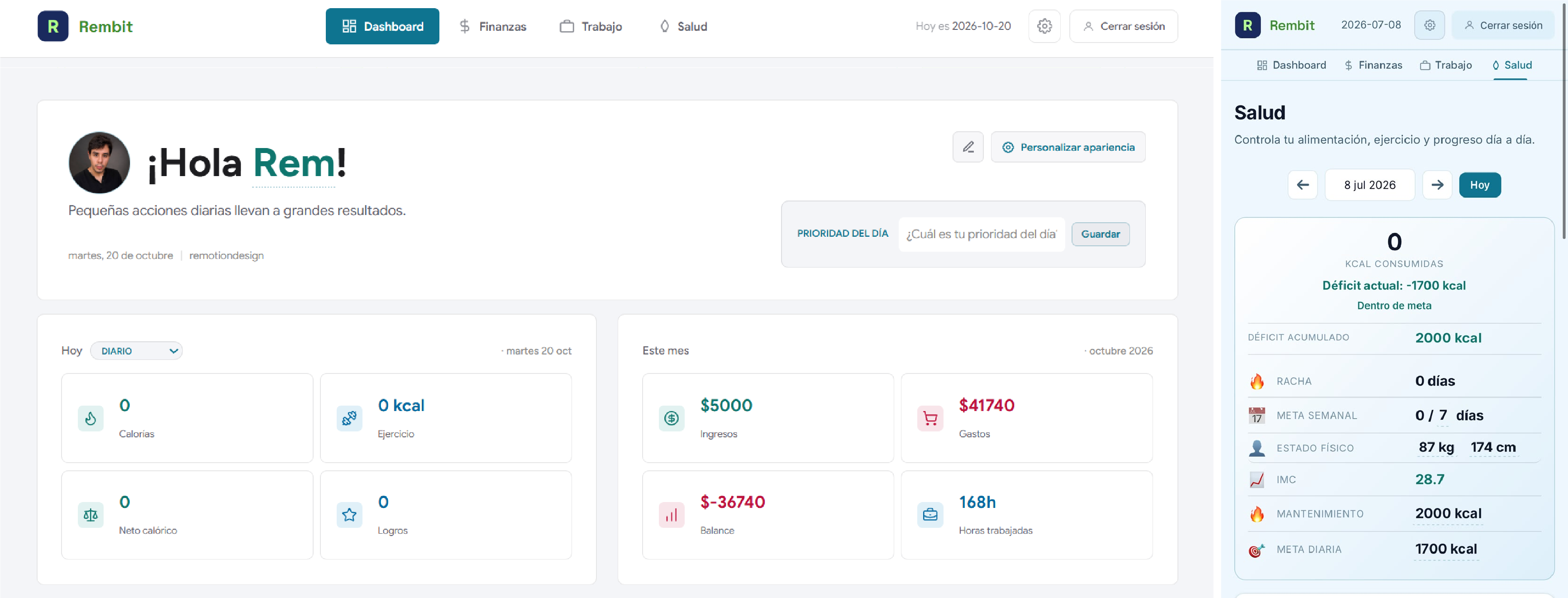
Task: Edit the 87 kg weight value
Action: tap(1436, 448)
